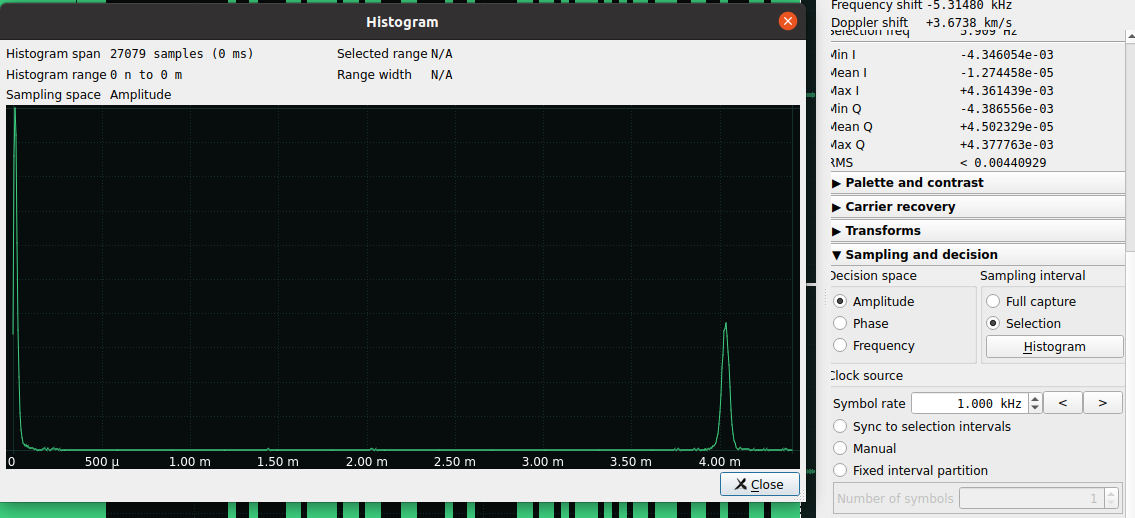Choose the Selection sampling interval option
Viewport: 1135px width, 518px height.
[x=993, y=324]
